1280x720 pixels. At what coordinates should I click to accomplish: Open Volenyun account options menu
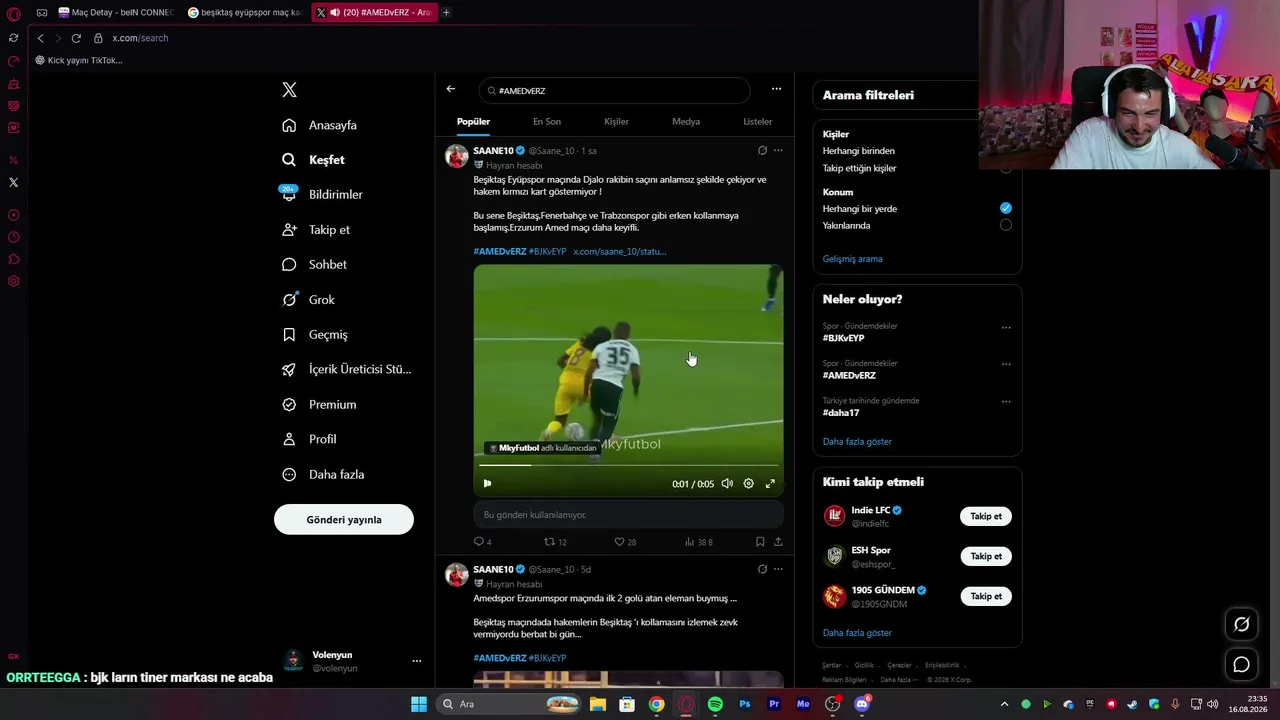coord(417,661)
